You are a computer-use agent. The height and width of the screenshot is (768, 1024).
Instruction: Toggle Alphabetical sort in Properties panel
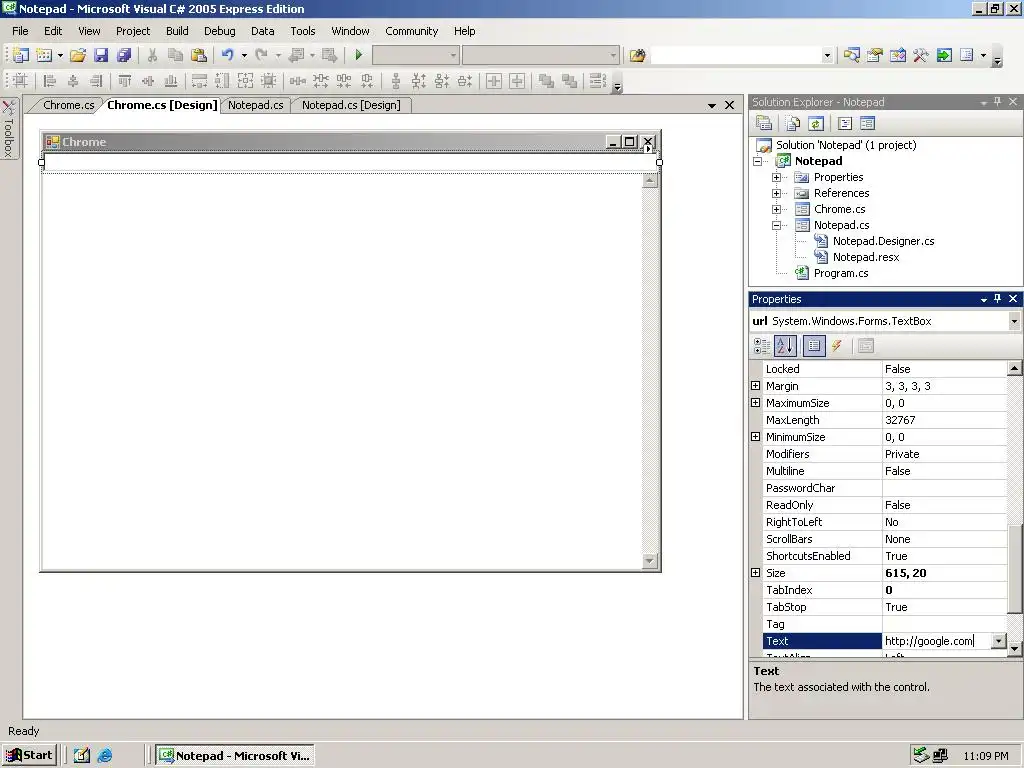[x=786, y=346]
